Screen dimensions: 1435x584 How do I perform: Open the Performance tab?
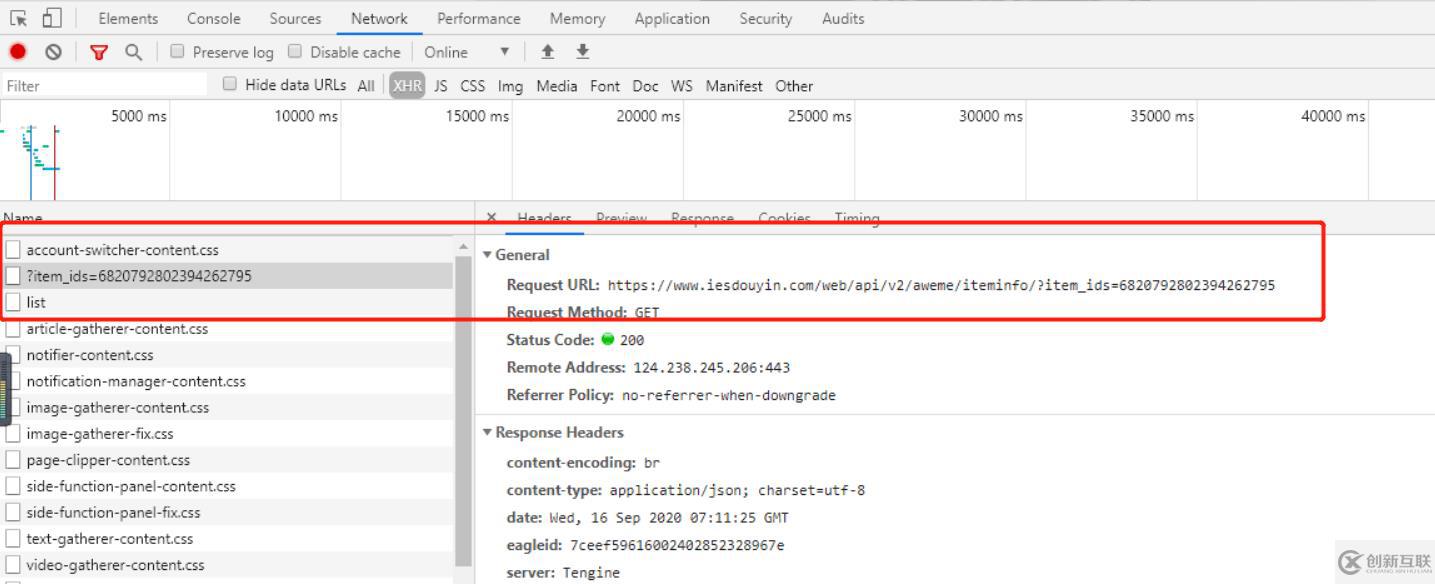pos(478,18)
